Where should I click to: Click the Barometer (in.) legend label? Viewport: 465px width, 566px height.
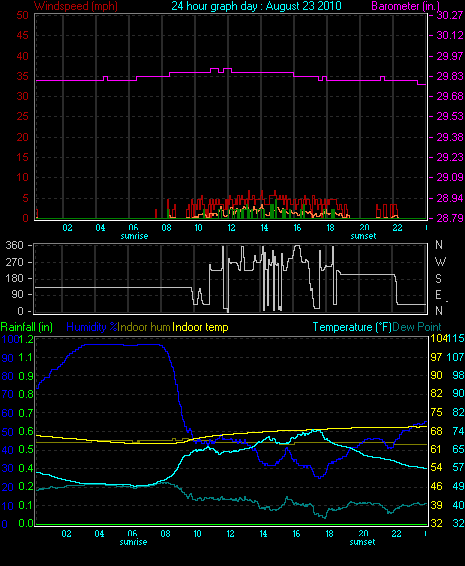[x=405, y=6]
